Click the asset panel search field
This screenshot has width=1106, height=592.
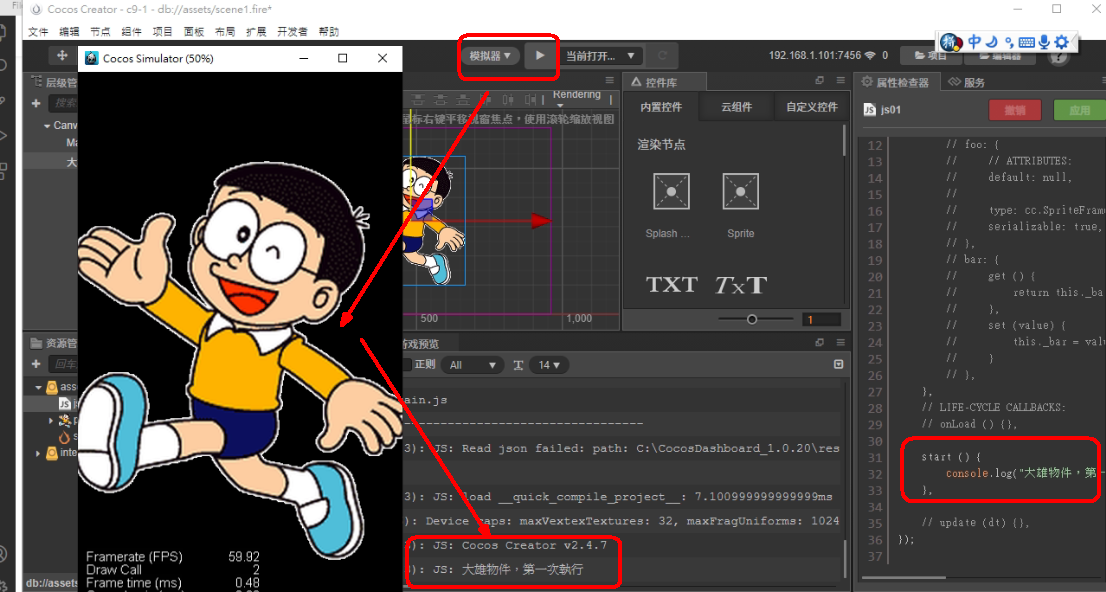point(63,364)
